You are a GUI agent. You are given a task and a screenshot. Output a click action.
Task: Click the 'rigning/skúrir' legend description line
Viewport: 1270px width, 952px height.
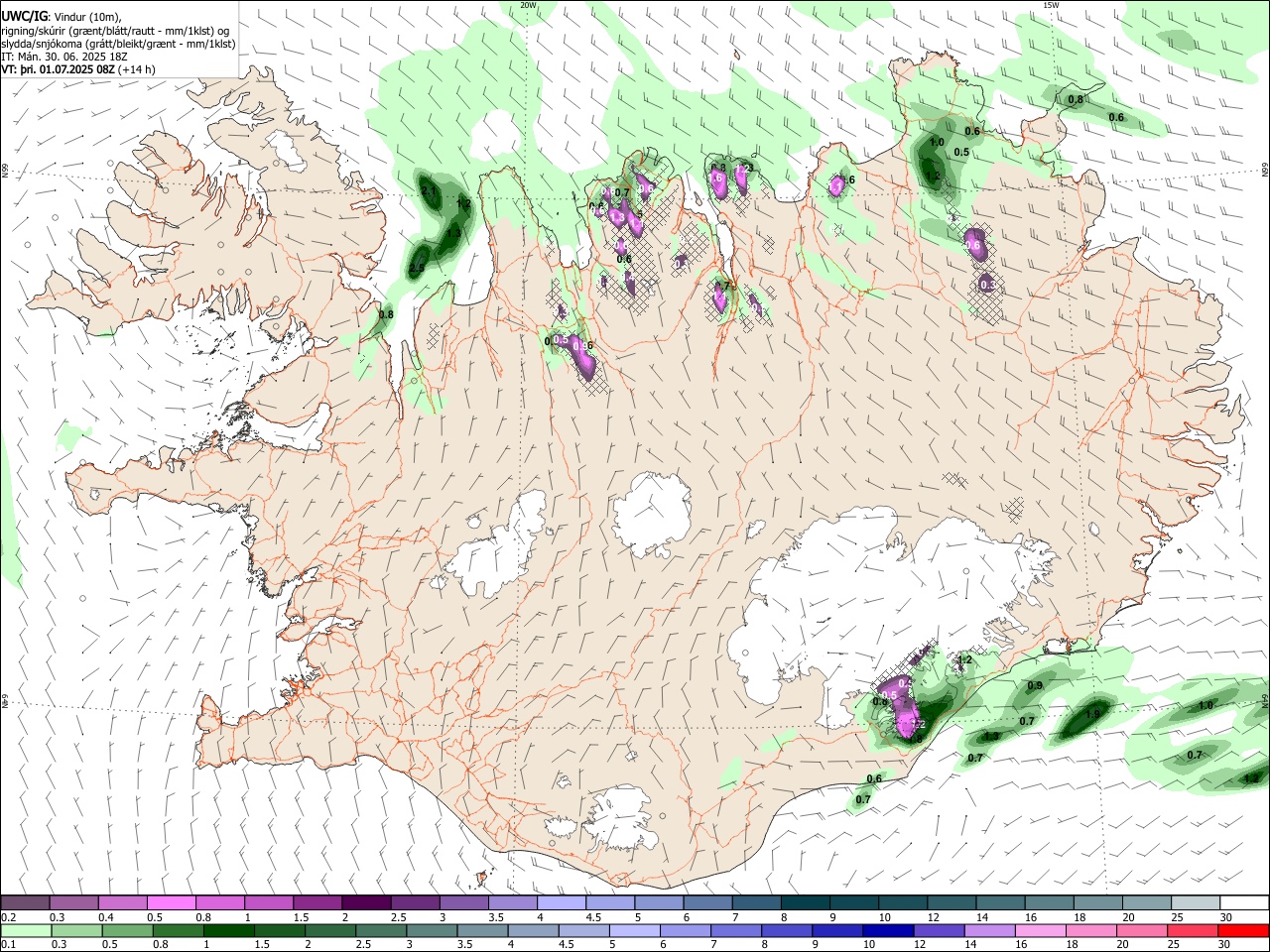117,31
